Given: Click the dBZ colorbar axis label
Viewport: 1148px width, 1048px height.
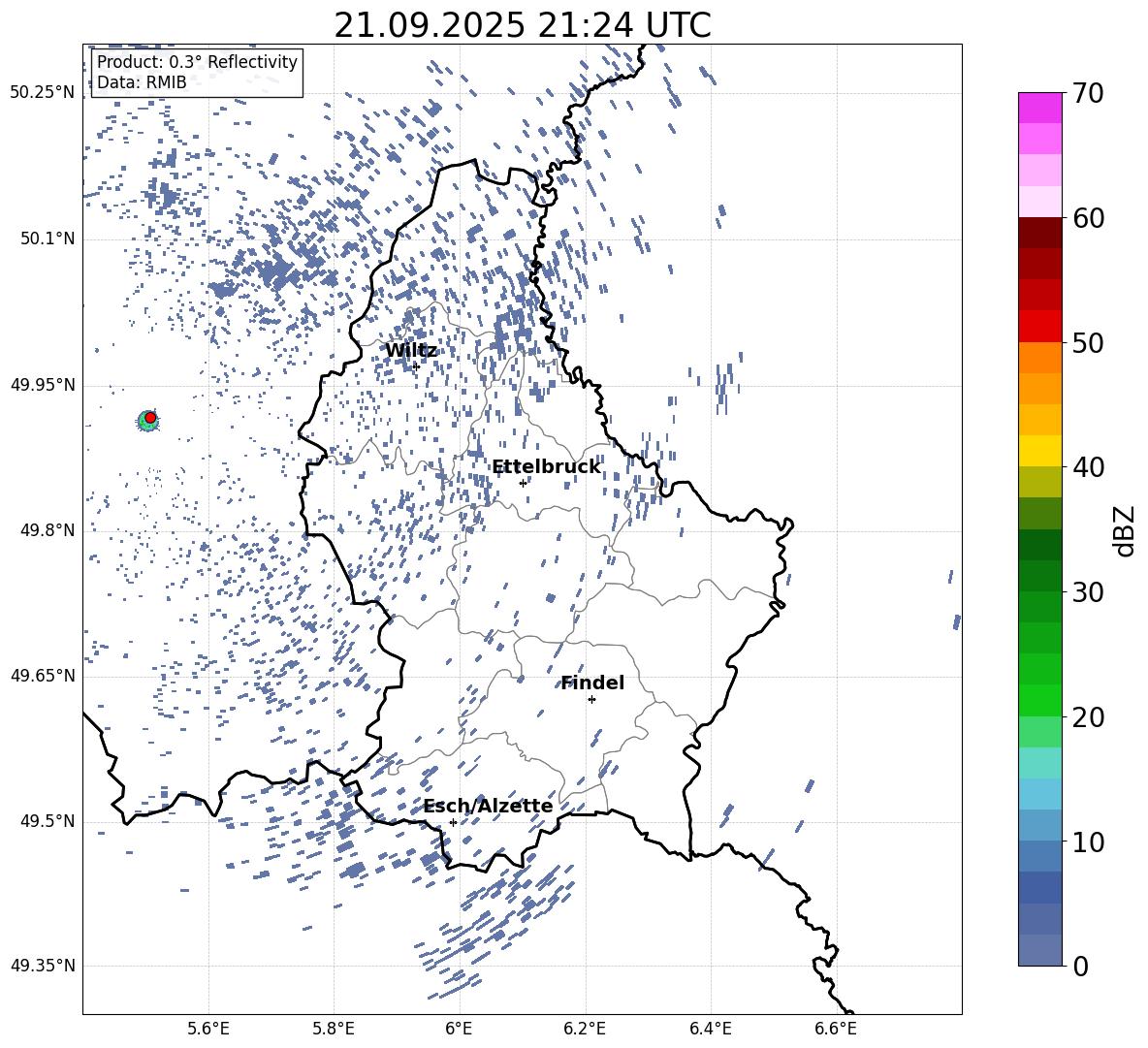Looking at the screenshot, I should point(1124,530).
